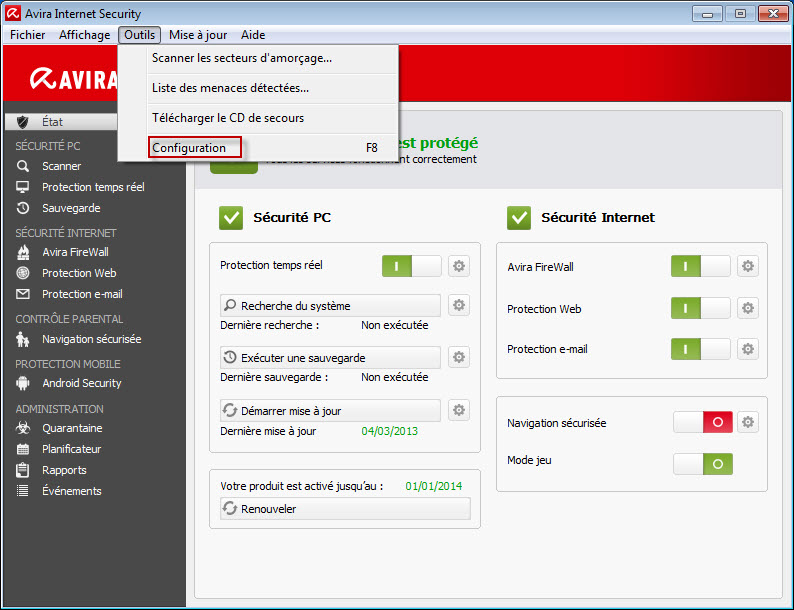
Task: Open Configuration from Outils menu
Action: point(258,148)
